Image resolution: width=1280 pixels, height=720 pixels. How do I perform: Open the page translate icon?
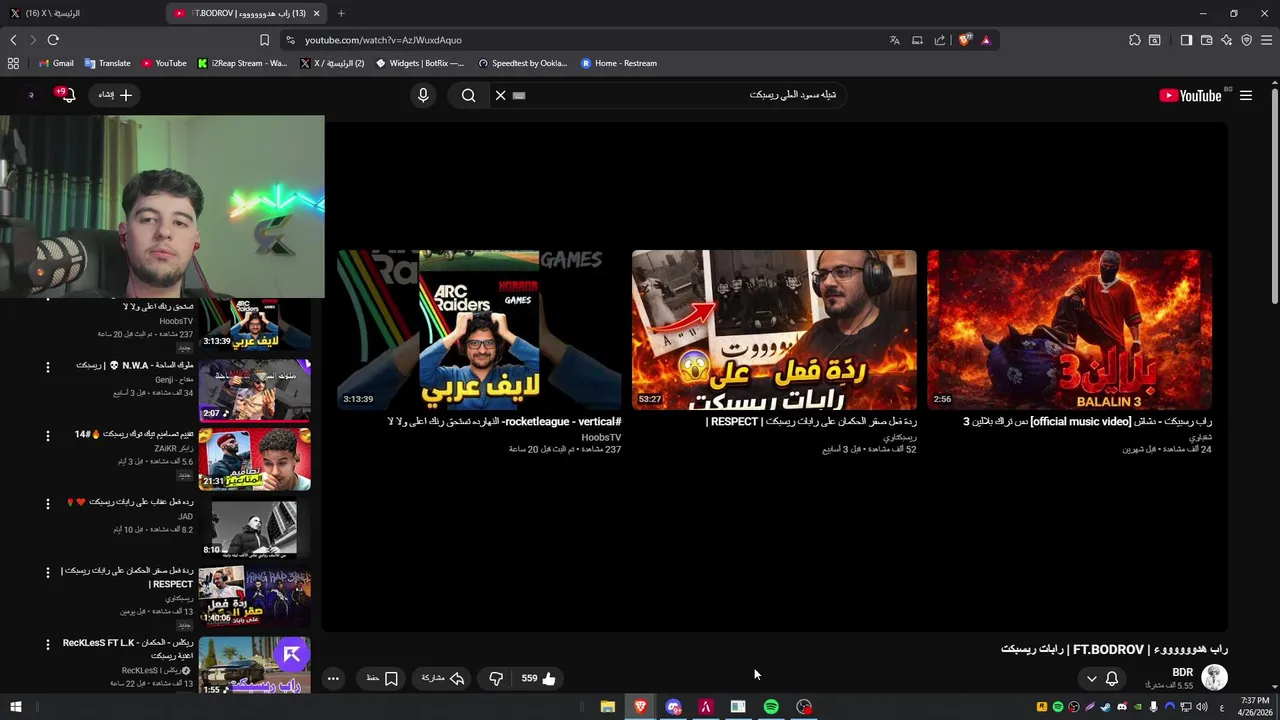pyautogui.click(x=894, y=40)
